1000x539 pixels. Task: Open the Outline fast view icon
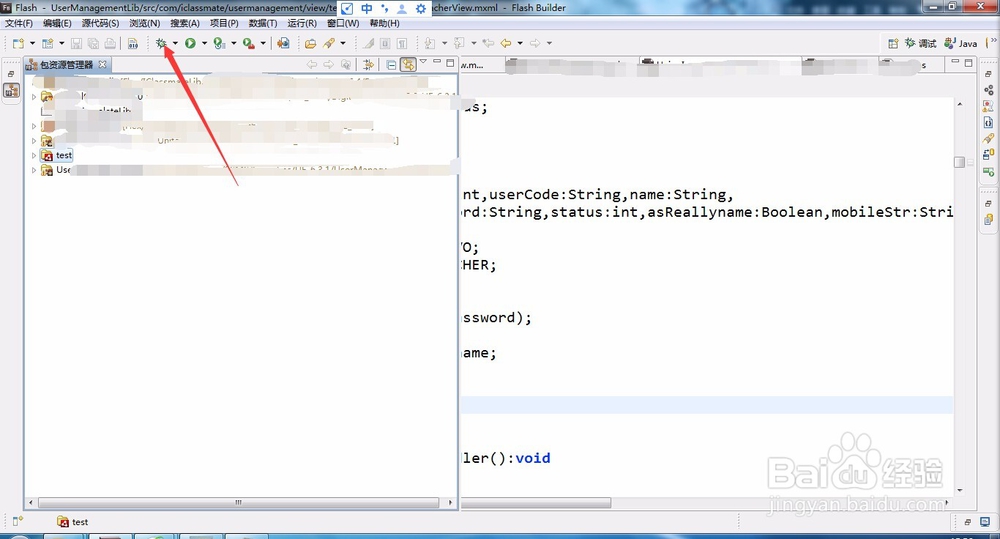989,90
